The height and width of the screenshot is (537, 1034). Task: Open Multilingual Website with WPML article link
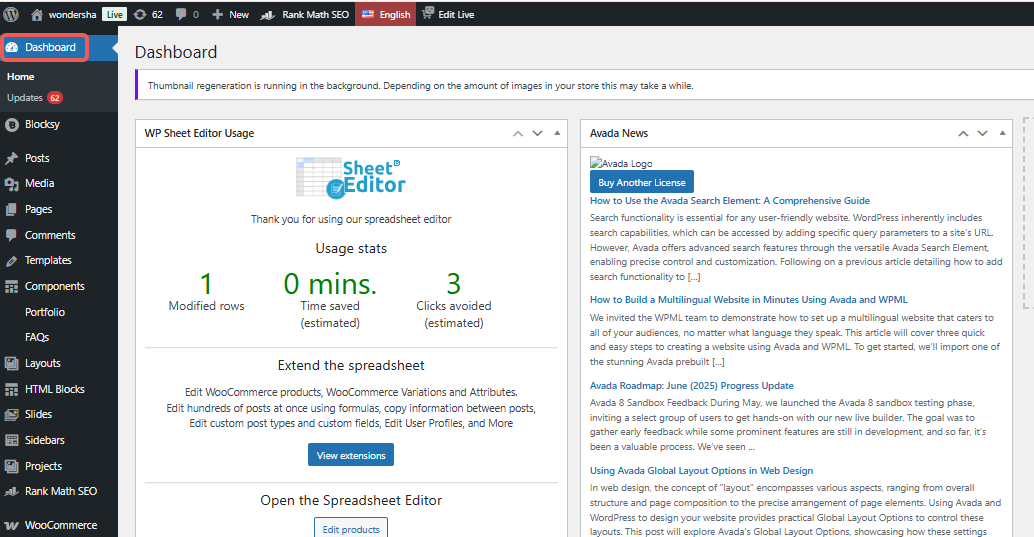[x=748, y=300]
